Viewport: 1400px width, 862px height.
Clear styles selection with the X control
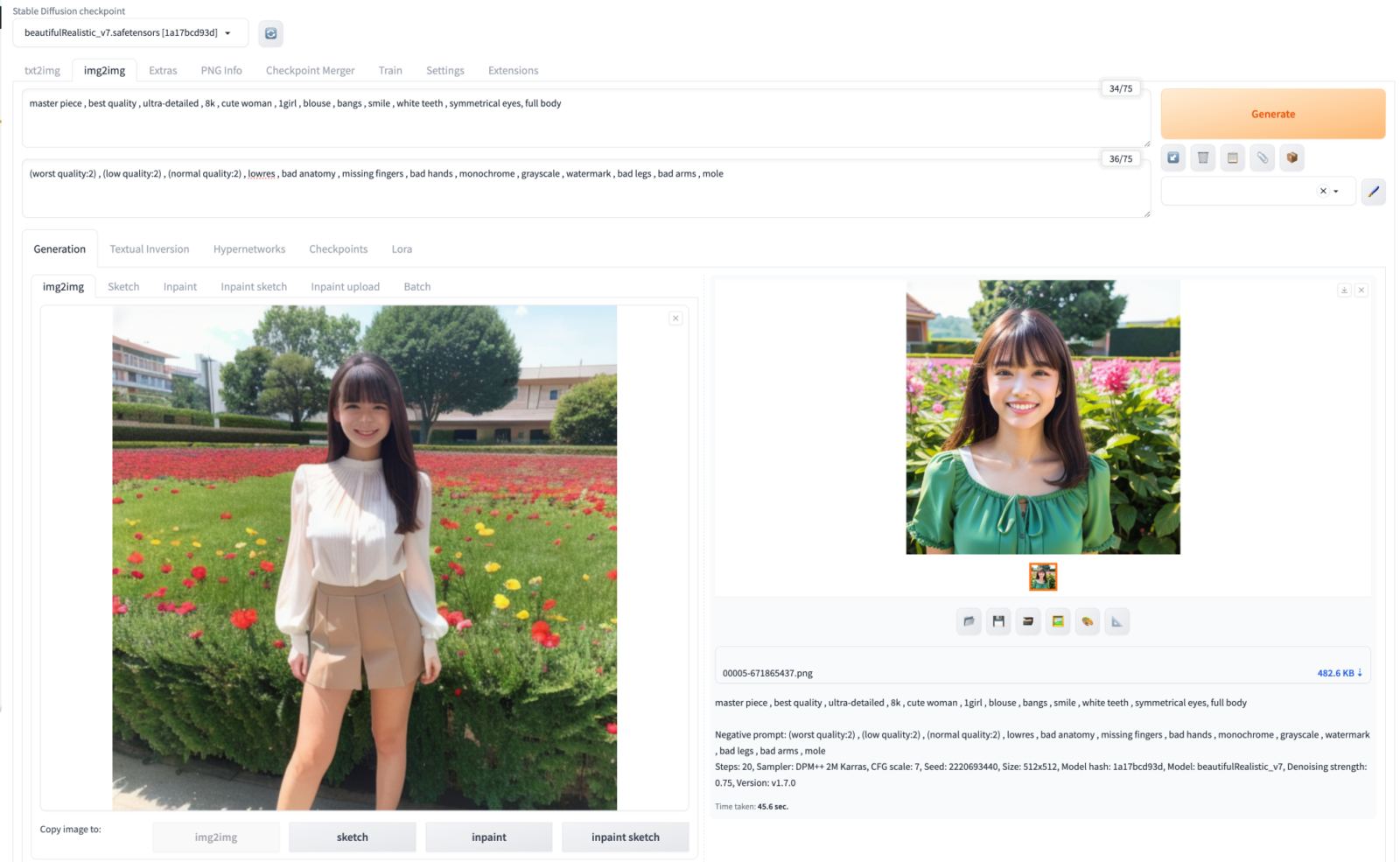point(1323,191)
